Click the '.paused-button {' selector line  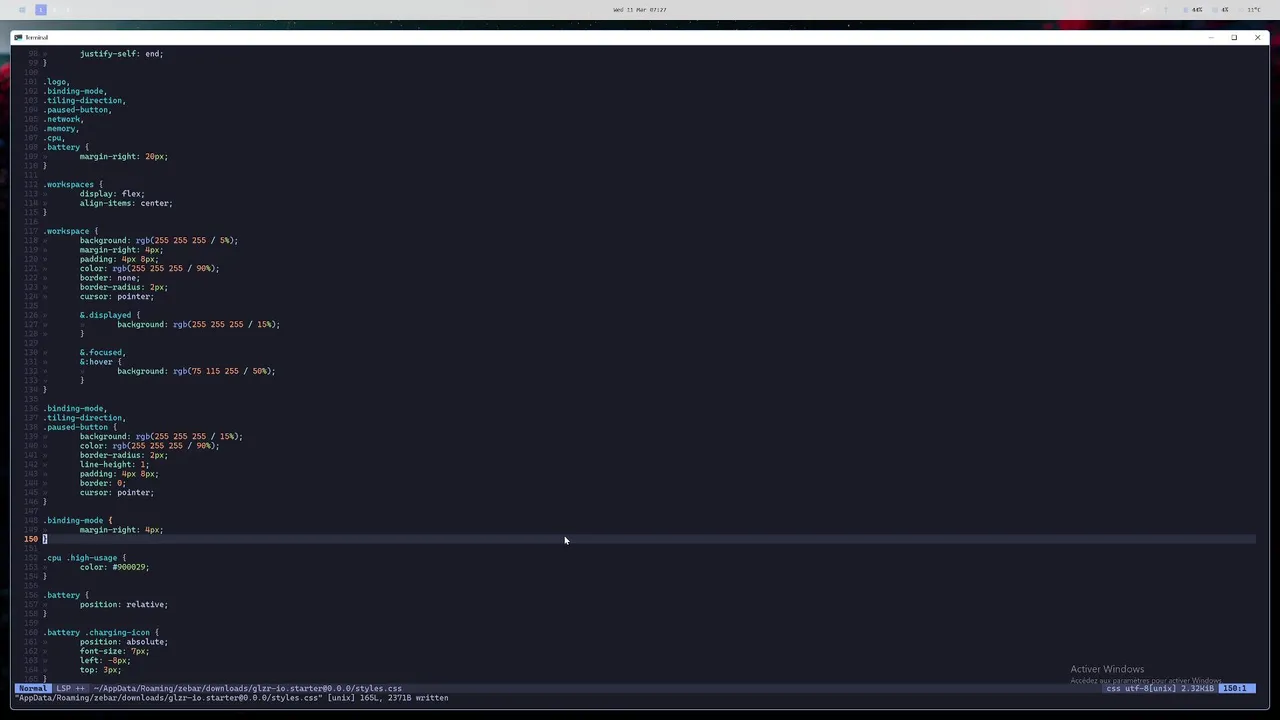[x=80, y=427]
